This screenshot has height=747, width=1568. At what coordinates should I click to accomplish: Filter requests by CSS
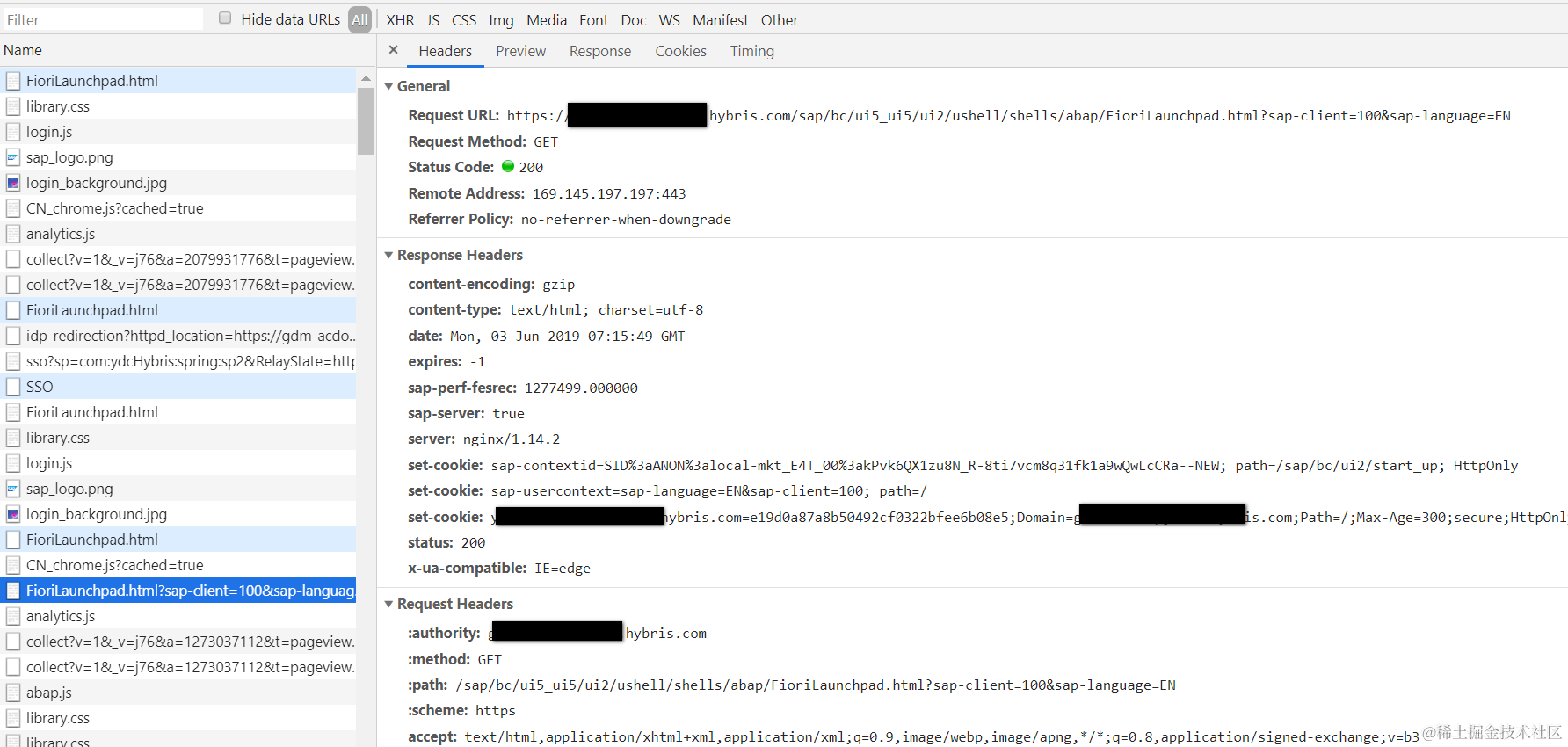464,20
